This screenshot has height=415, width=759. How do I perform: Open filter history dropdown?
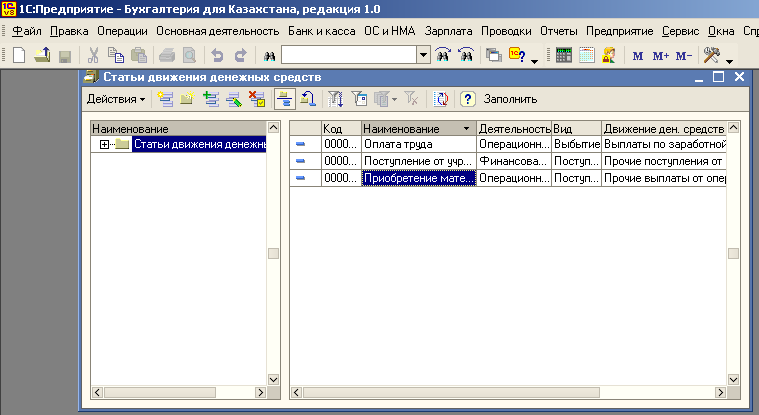point(385,99)
